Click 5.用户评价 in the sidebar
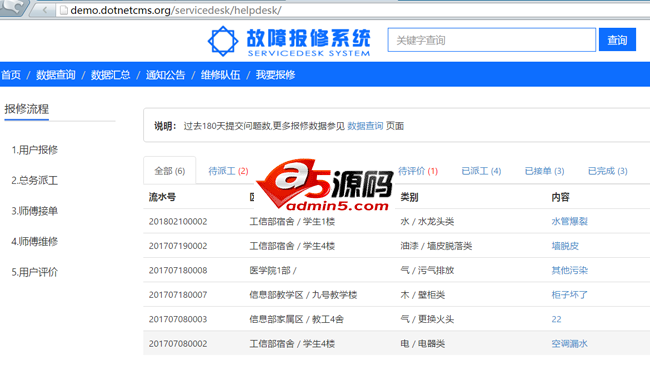 coord(35,272)
